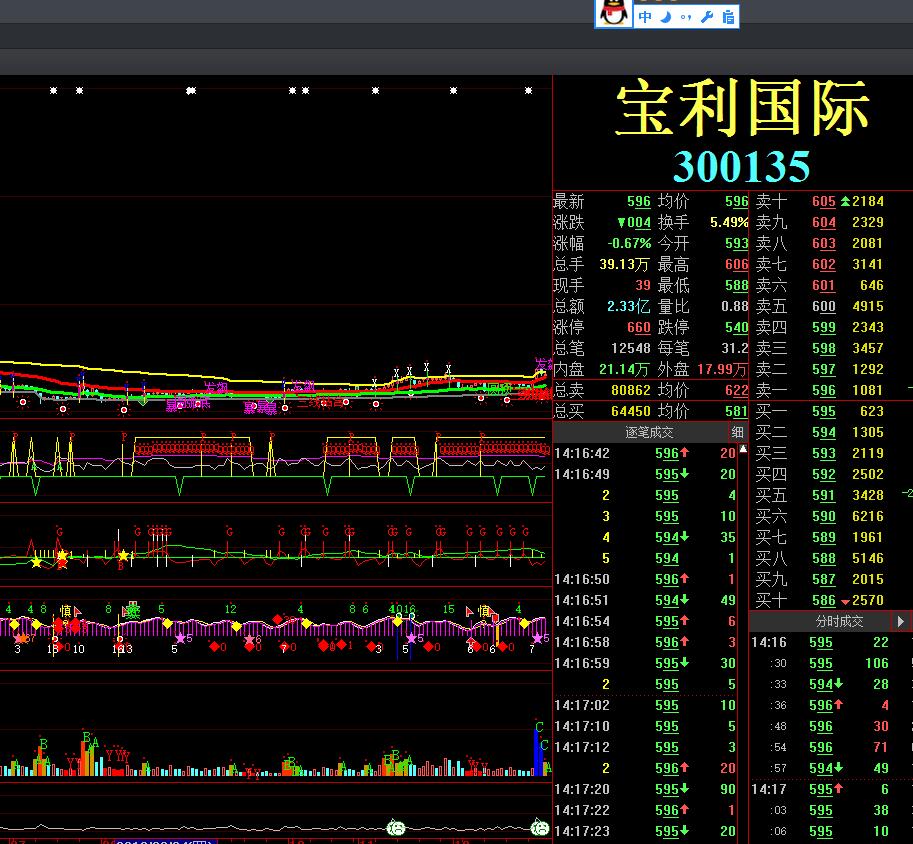Click the 今开 value 593
This screenshot has height=844, width=913.
click(x=737, y=243)
